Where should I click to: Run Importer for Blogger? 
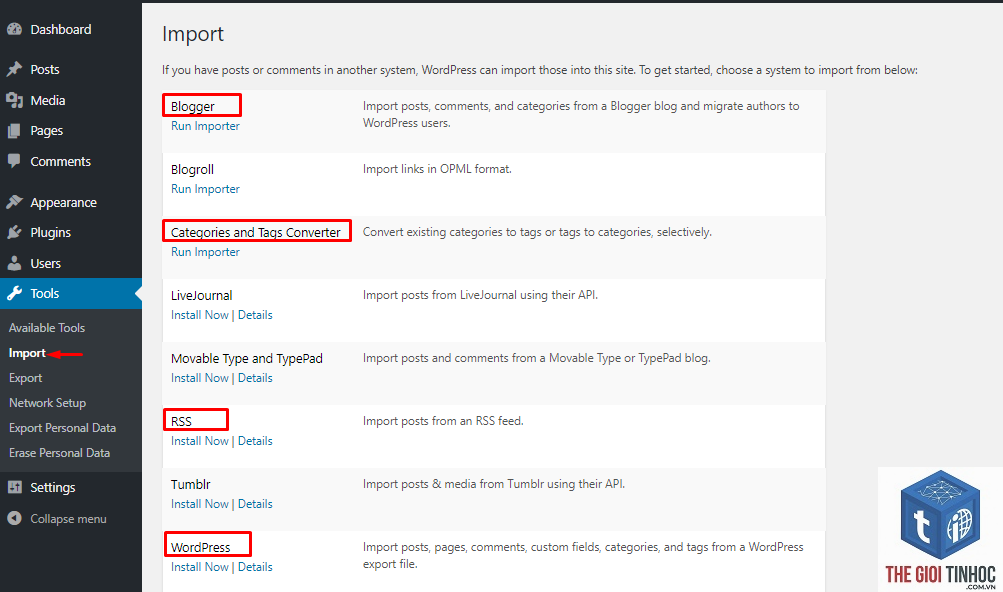[x=205, y=126]
